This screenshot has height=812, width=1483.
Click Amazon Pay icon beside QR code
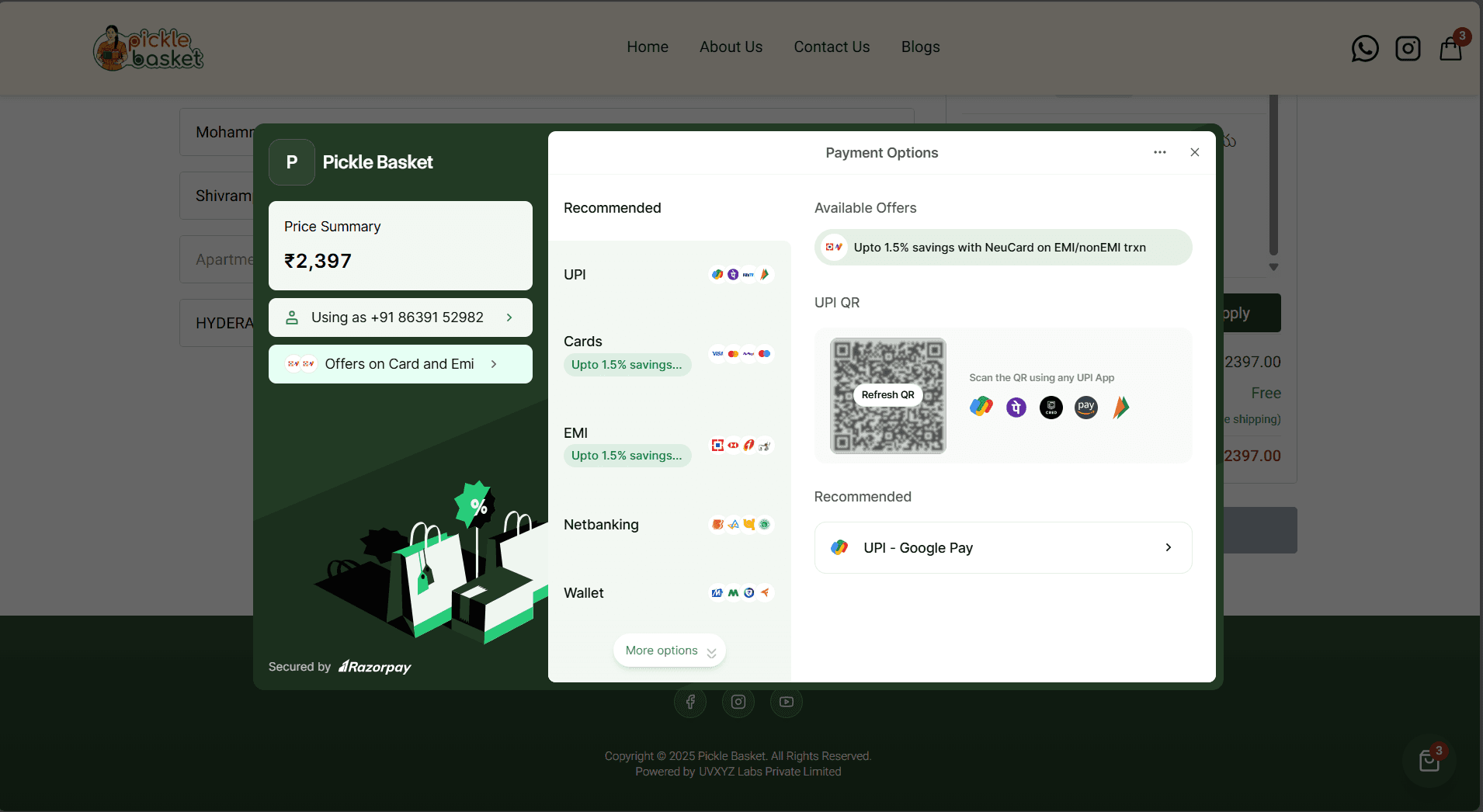click(x=1086, y=407)
